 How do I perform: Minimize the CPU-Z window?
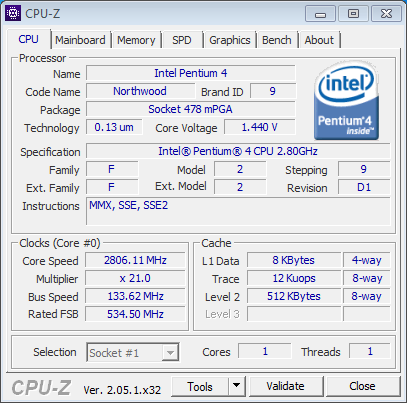(x=320, y=14)
